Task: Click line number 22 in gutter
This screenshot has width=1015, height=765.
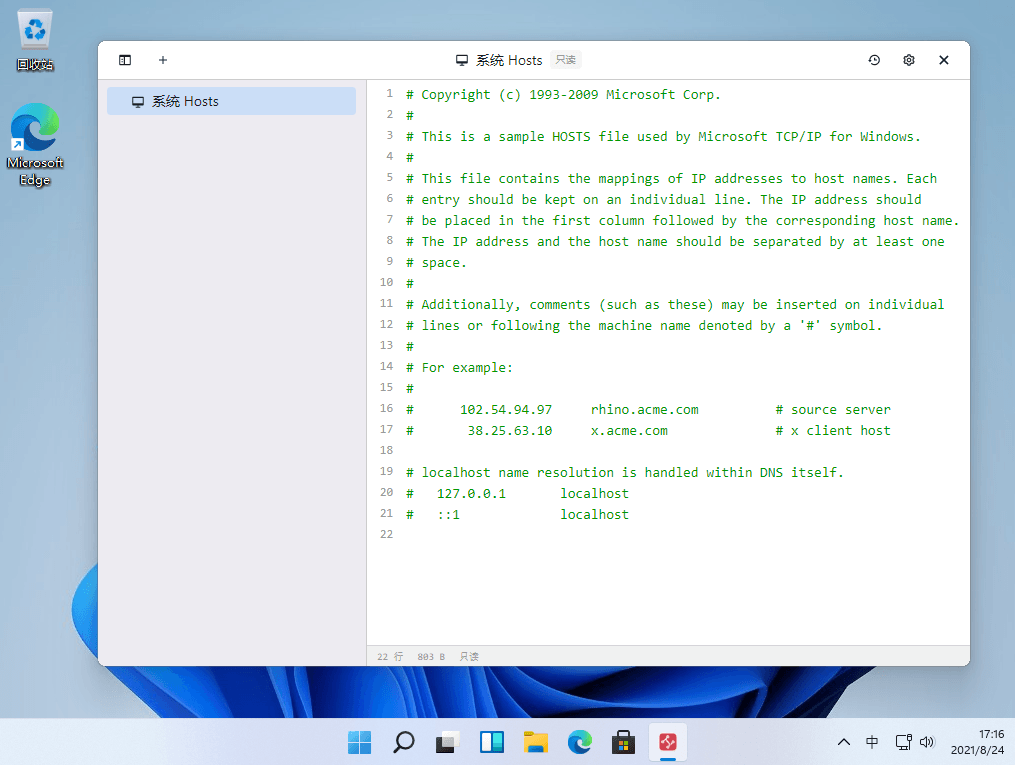Action: 386,534
